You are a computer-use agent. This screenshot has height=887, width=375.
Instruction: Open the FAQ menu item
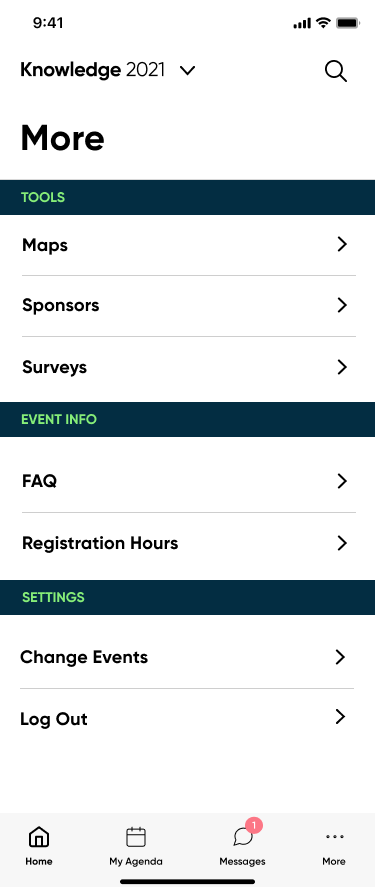tap(187, 481)
